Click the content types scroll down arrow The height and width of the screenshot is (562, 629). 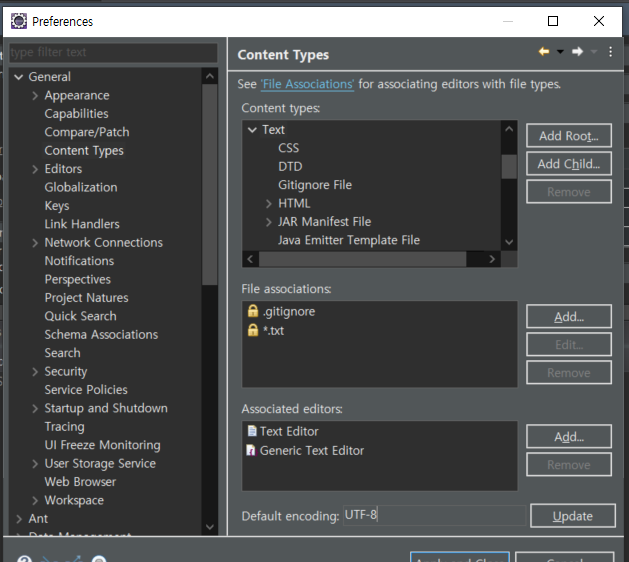pos(509,242)
